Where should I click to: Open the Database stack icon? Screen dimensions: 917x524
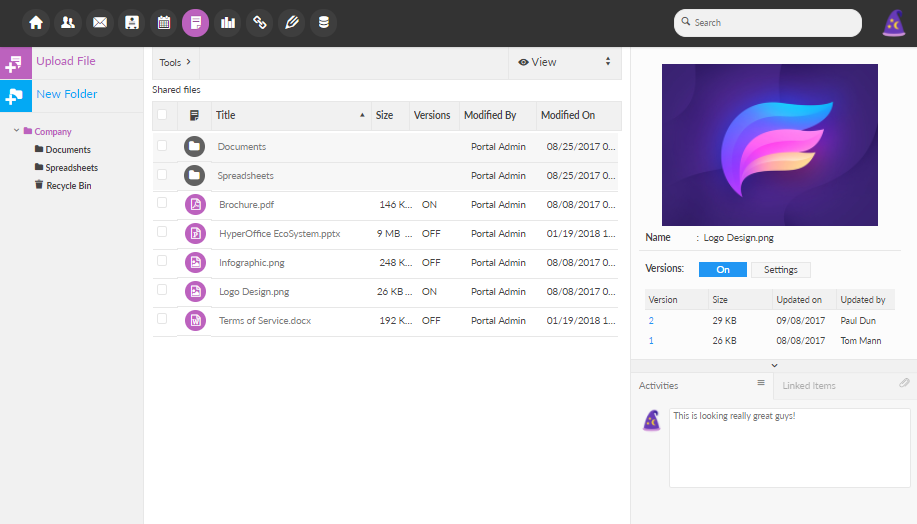click(x=323, y=23)
